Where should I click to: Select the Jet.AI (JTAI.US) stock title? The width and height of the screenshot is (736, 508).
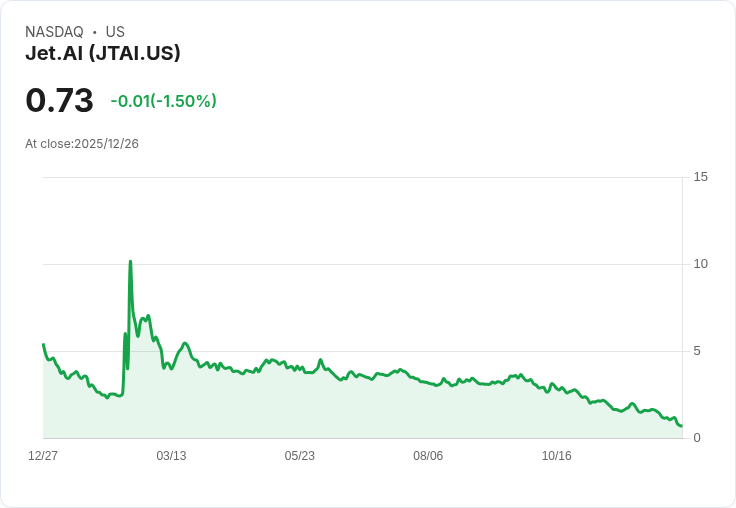pyautogui.click(x=103, y=54)
